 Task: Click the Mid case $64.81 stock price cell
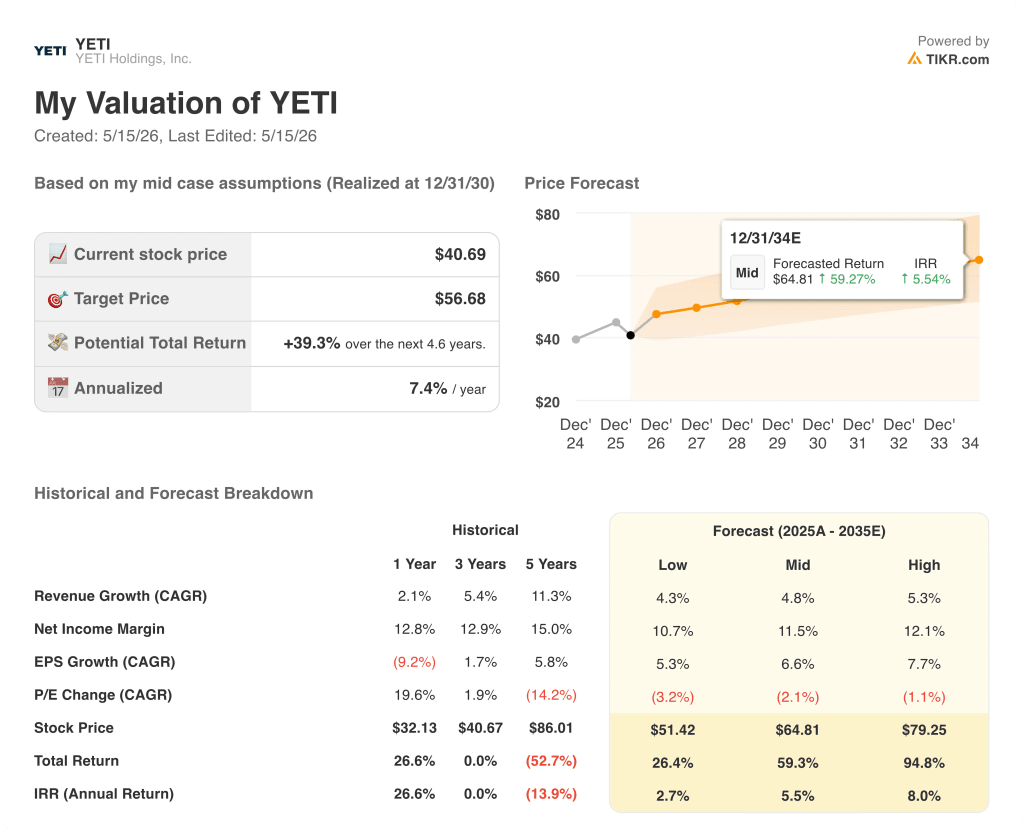pyautogui.click(x=797, y=729)
